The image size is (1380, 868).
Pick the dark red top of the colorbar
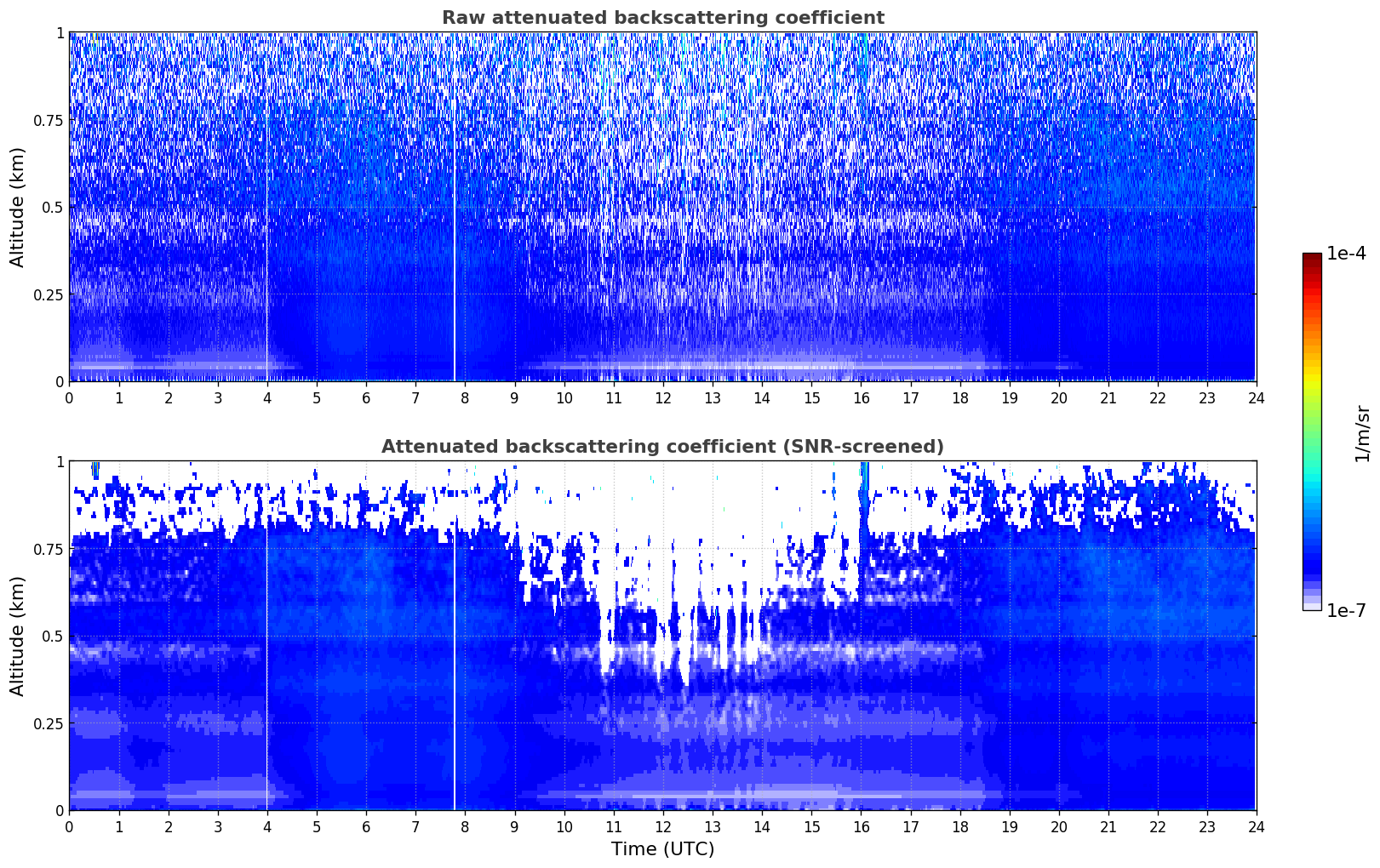click(x=1312, y=258)
